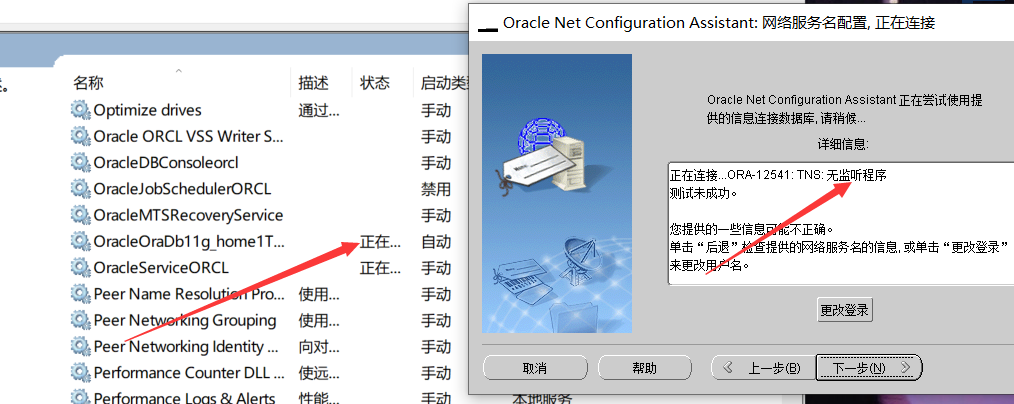1014x404 pixels.
Task: Select Peer Networking Identity service name
Action: pyautogui.click(x=186, y=347)
